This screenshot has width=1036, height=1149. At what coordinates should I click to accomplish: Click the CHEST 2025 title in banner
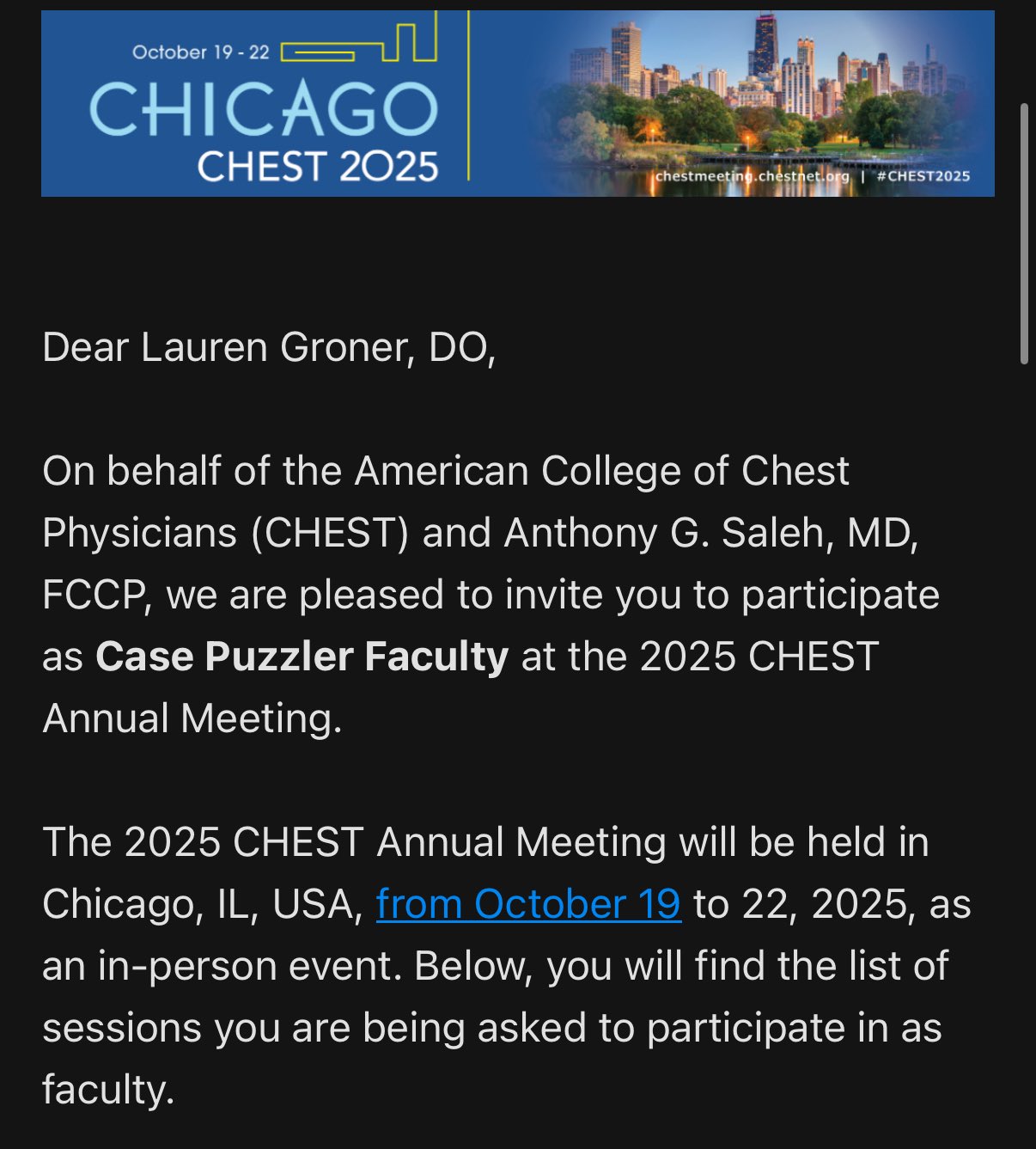(x=318, y=167)
